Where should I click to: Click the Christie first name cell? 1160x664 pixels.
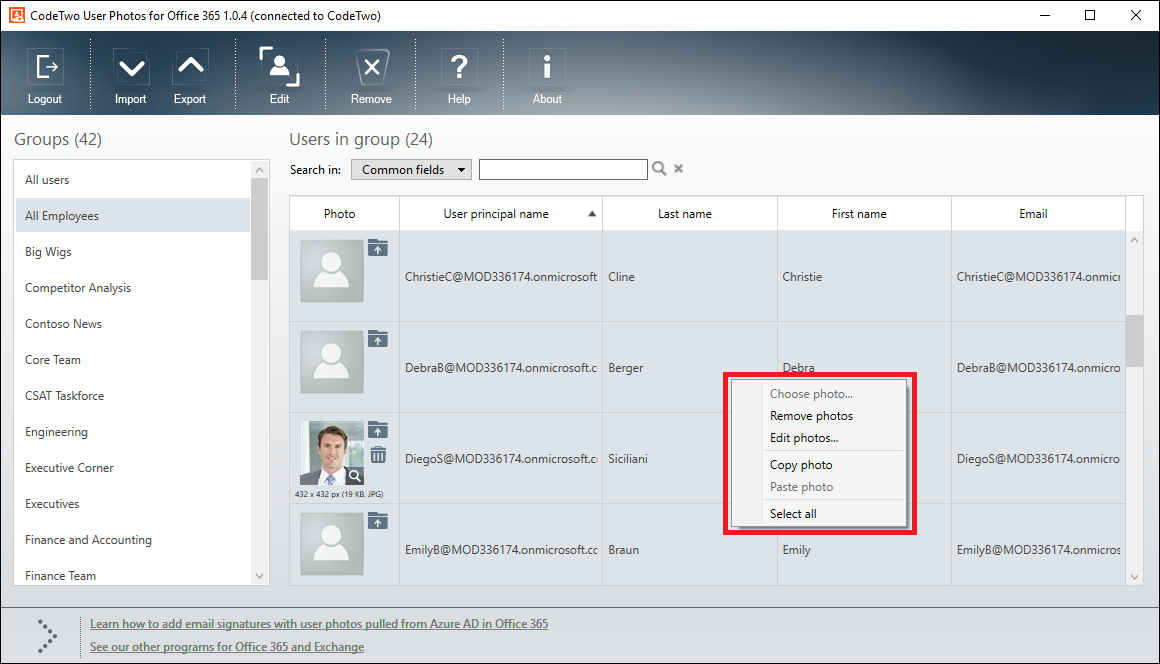pos(864,277)
